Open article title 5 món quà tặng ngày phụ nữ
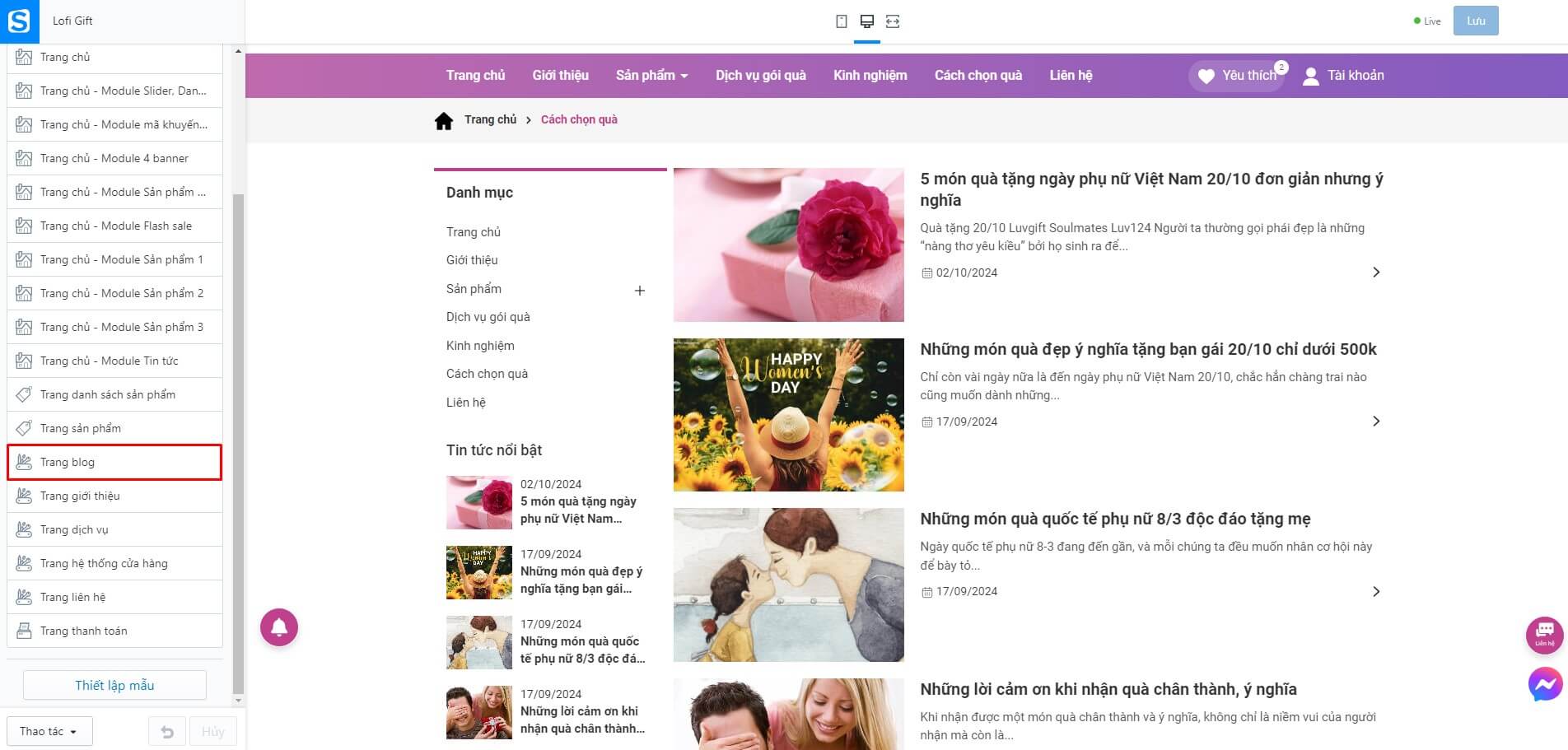The image size is (1568, 750). coord(1151,189)
